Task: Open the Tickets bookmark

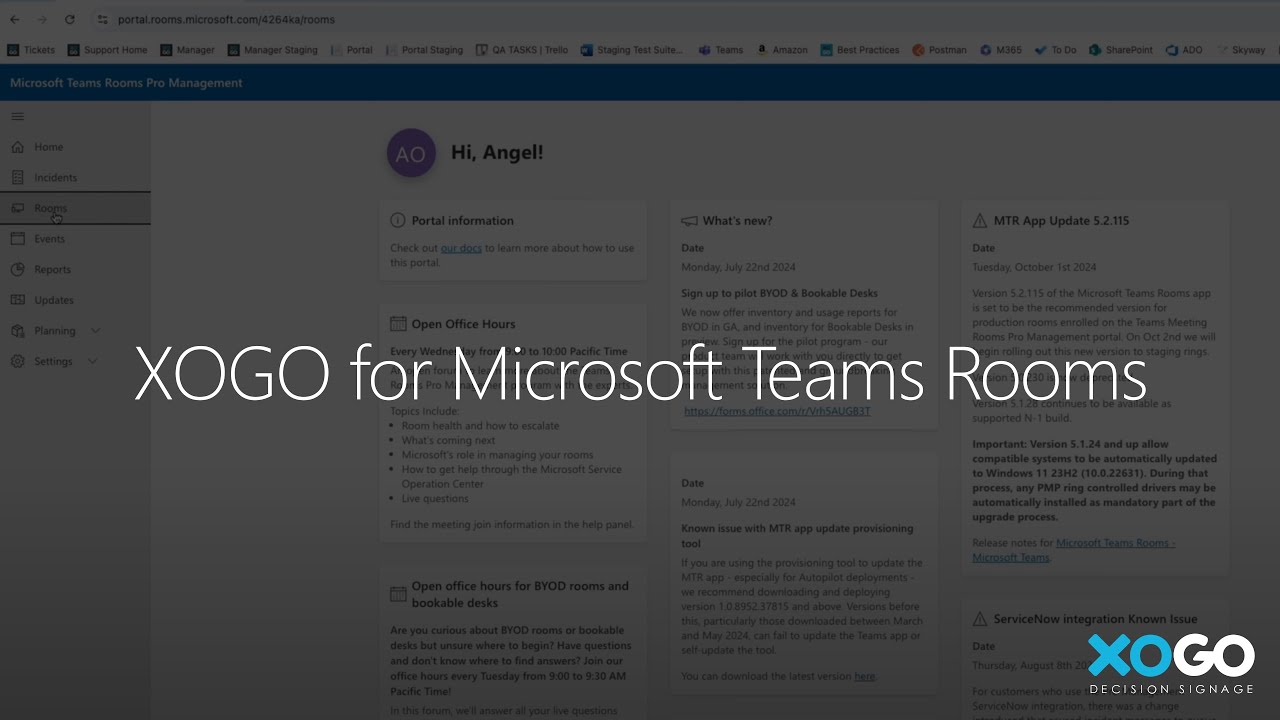Action: coord(31,50)
